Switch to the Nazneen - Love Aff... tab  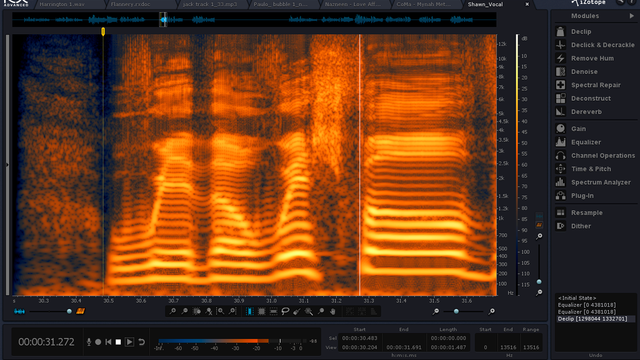[353, 4]
